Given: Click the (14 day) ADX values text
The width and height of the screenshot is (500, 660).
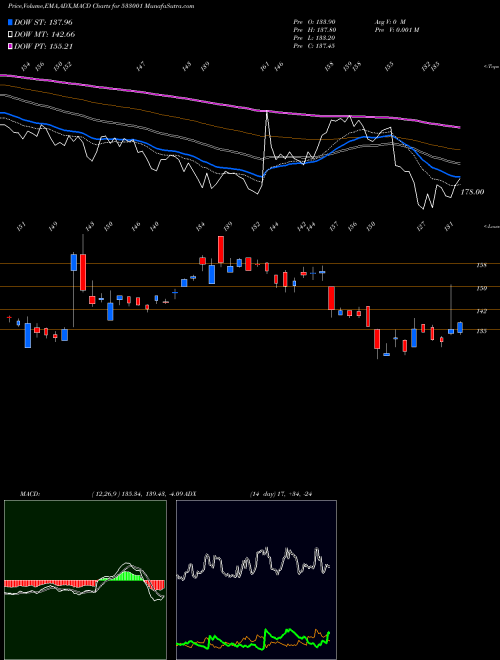Looking at the screenshot, I should [282, 494].
